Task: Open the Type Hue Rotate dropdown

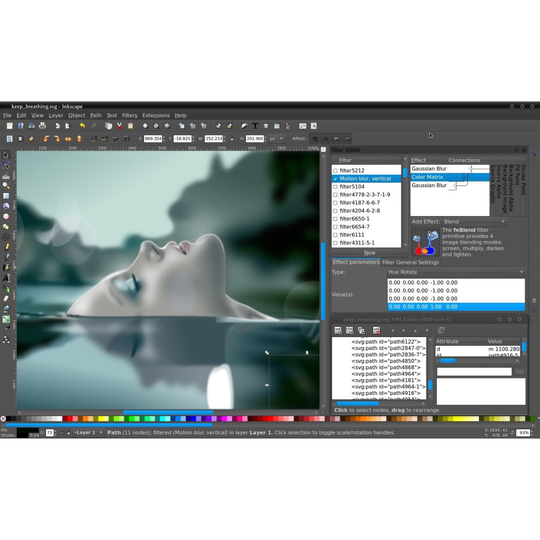Action: pos(456,272)
